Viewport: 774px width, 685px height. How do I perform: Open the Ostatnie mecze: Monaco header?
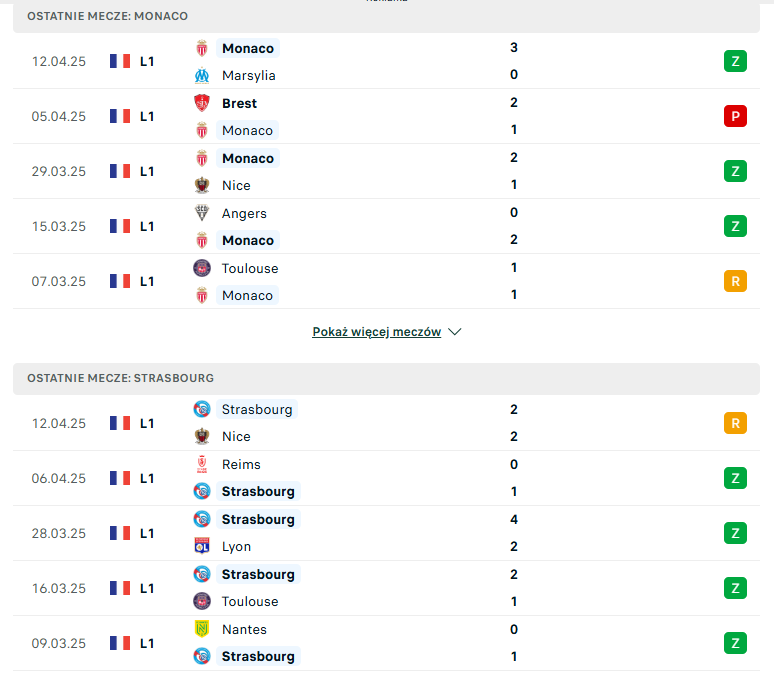click(386, 16)
